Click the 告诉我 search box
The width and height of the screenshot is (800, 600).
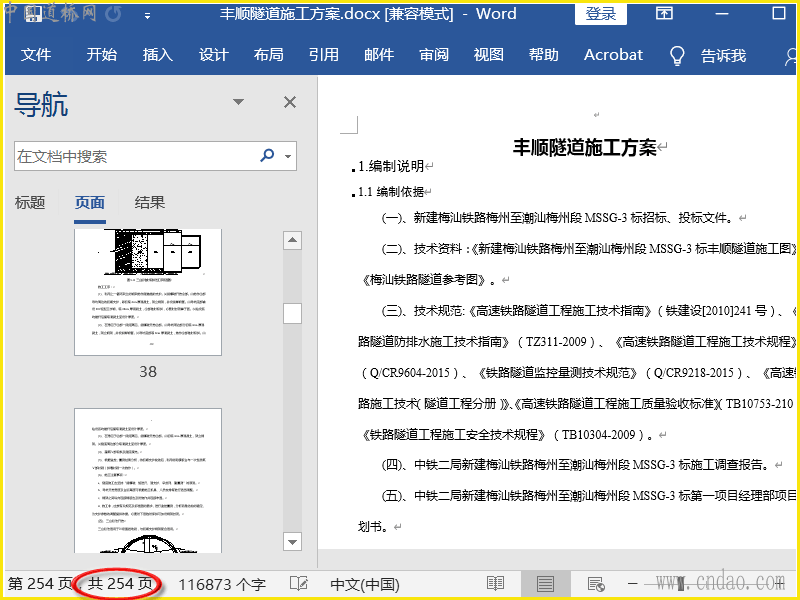tap(723, 55)
